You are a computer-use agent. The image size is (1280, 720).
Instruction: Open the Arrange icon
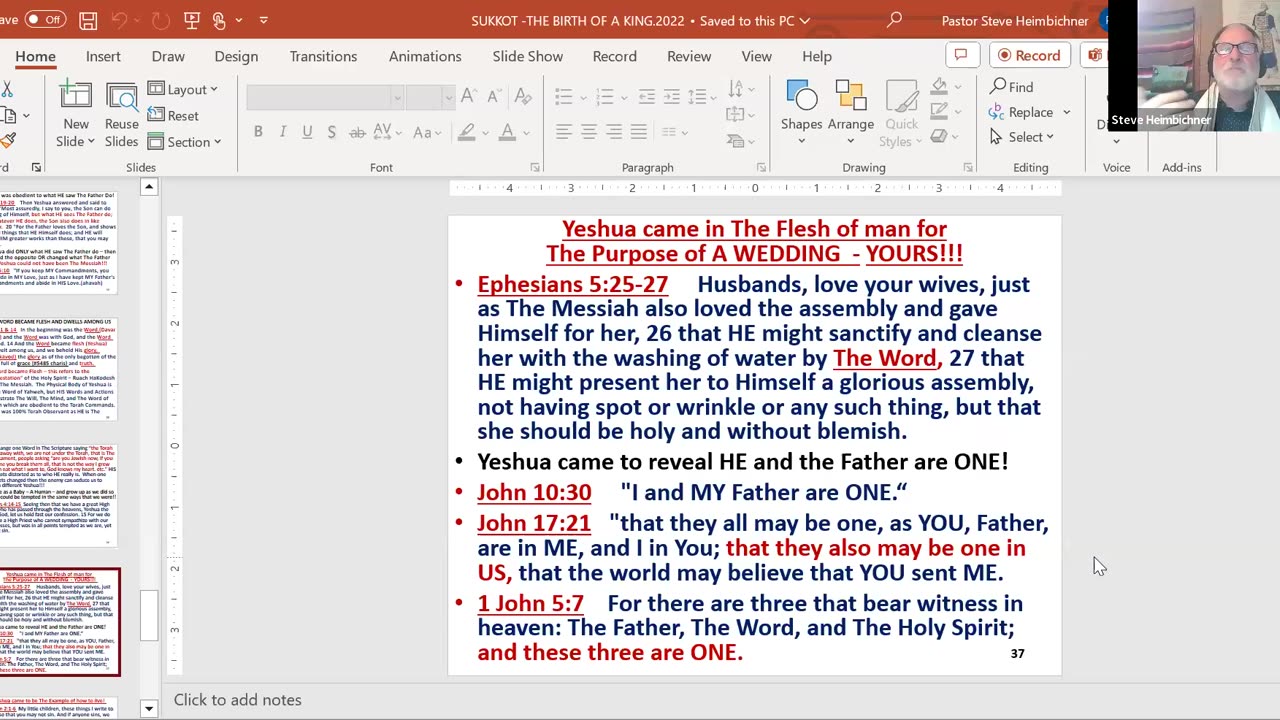(851, 97)
